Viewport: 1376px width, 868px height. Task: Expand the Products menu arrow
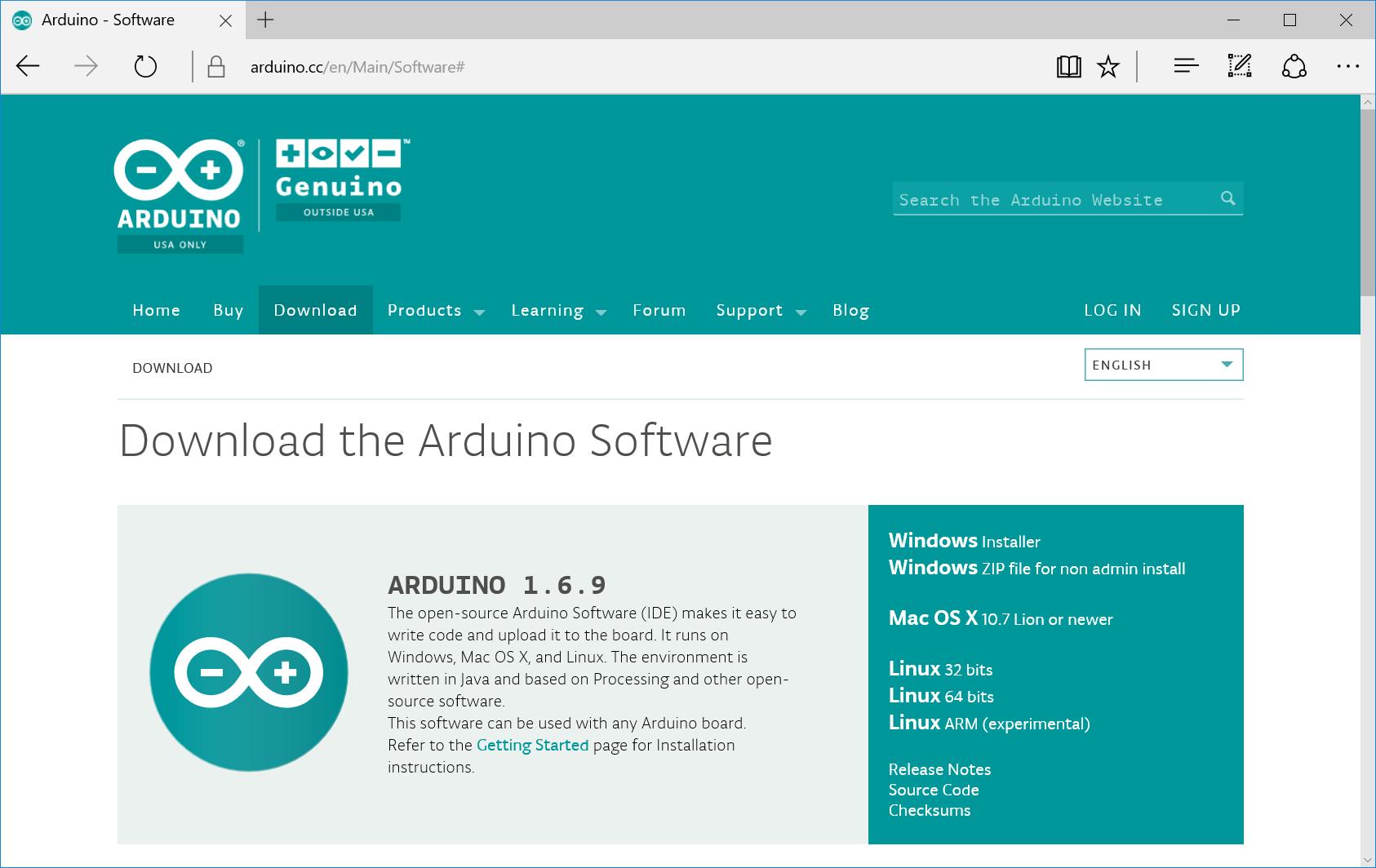click(x=479, y=312)
